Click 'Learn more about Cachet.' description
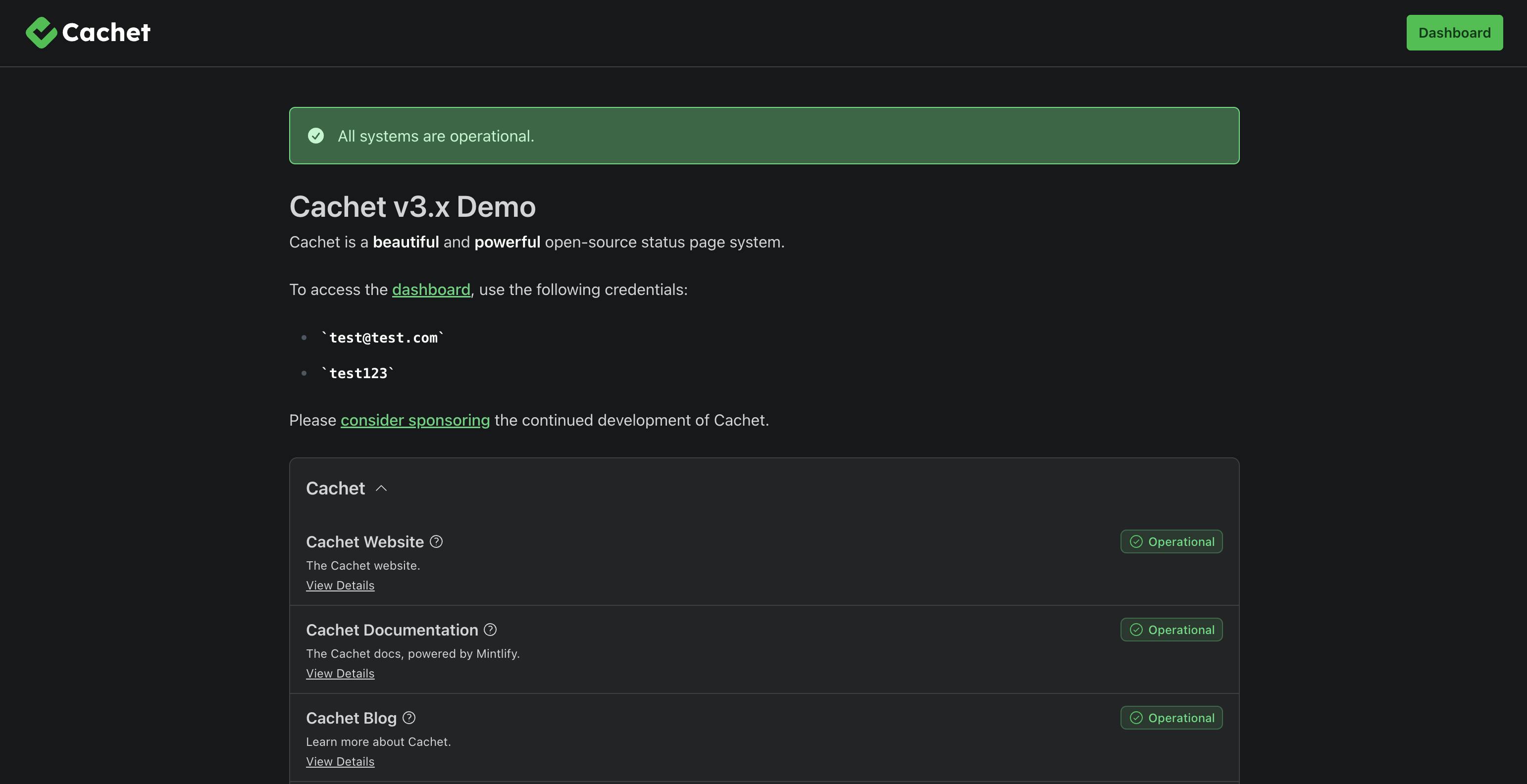The height and width of the screenshot is (784, 1527). click(378, 742)
